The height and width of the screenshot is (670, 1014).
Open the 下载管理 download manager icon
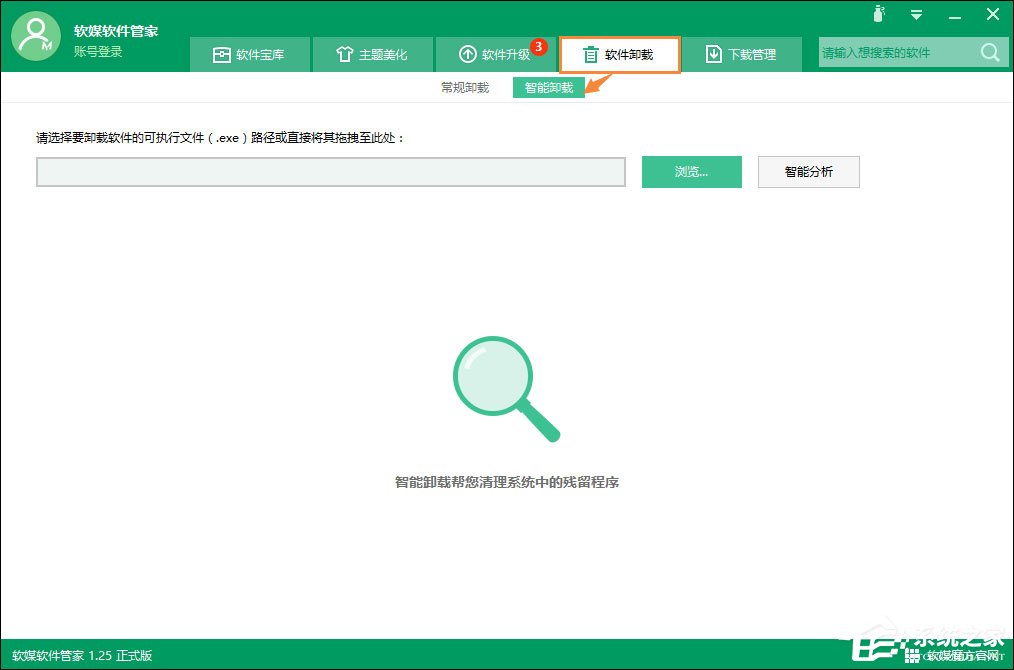pos(713,54)
